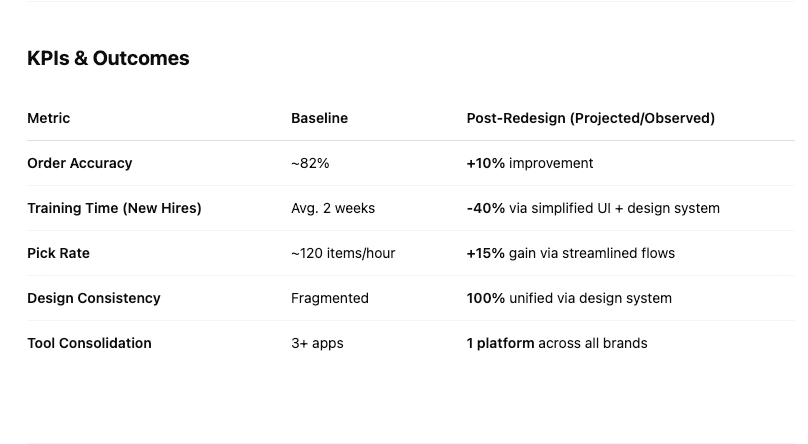Click the +15% gain via streamlined flows
Screen dimensions: 808x444
[x=570, y=253]
